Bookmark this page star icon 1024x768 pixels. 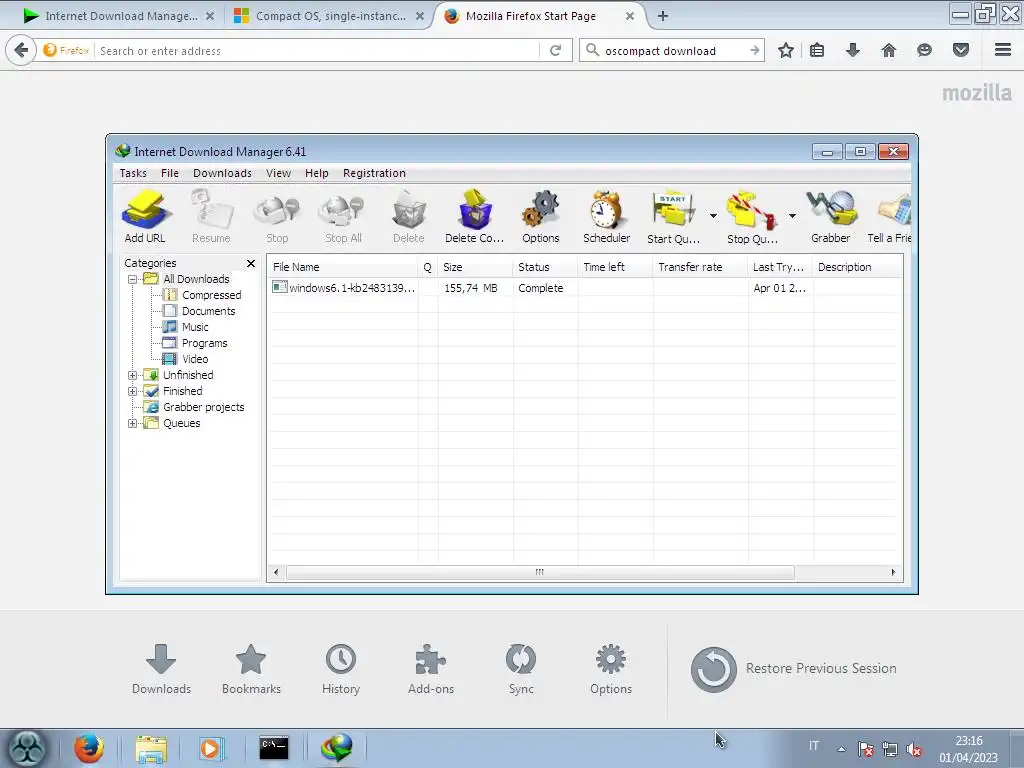(786, 50)
